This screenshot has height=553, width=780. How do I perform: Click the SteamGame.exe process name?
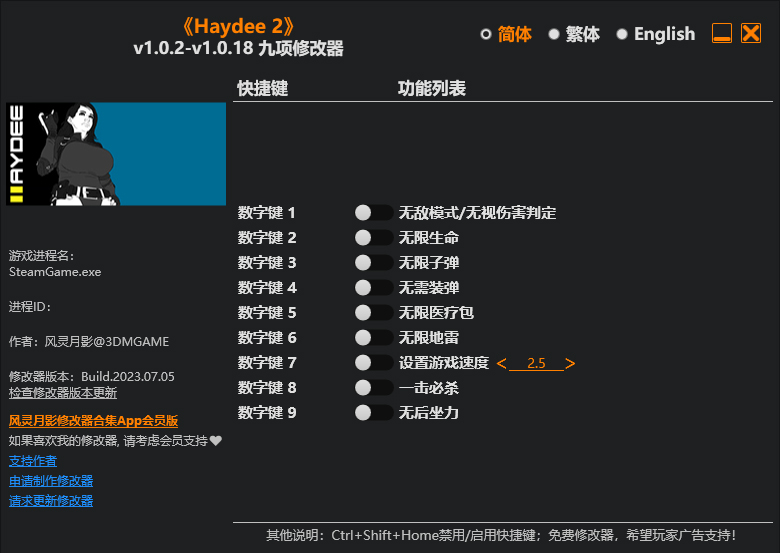click(55, 272)
